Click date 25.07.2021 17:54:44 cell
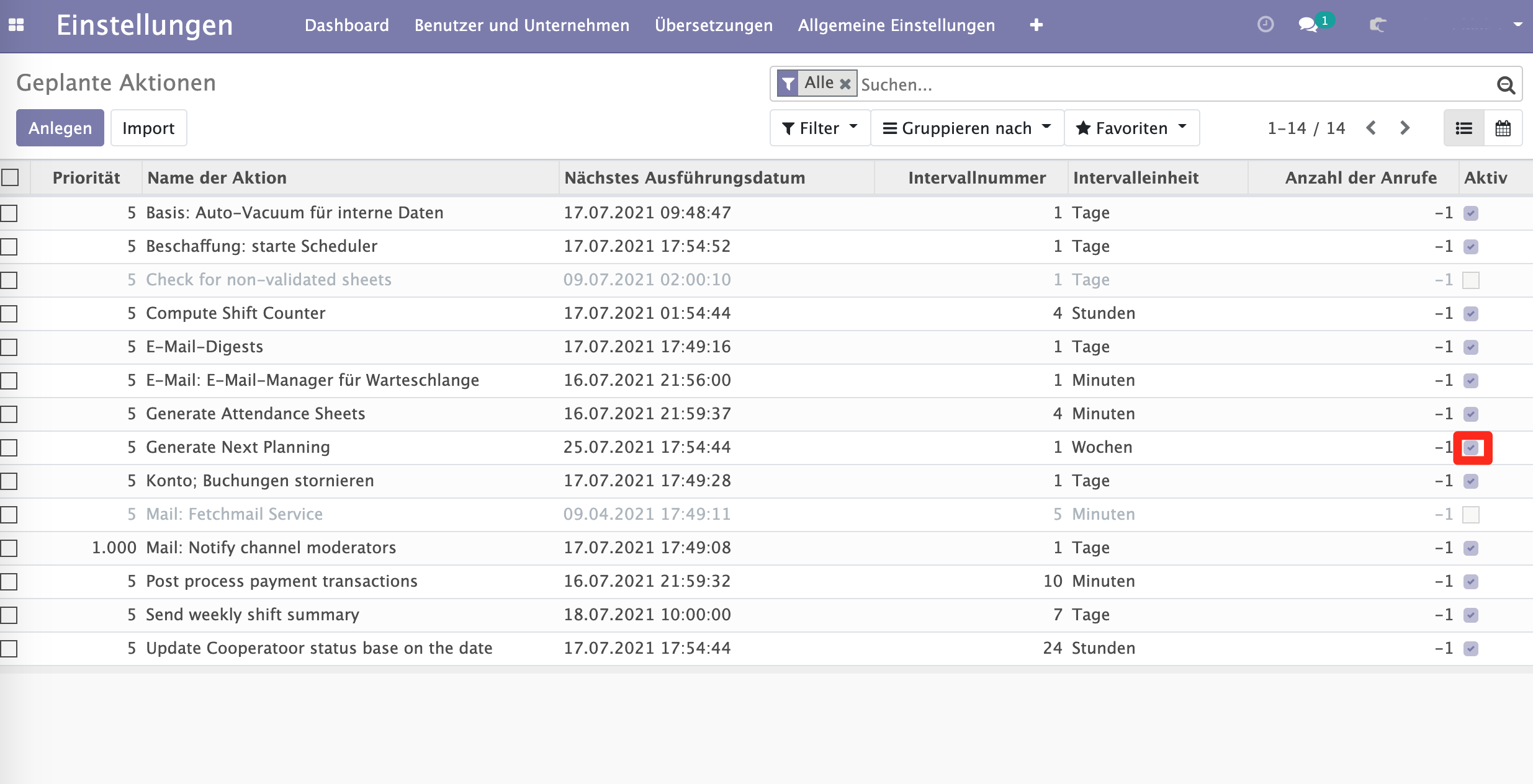1533x784 pixels. 647,447
